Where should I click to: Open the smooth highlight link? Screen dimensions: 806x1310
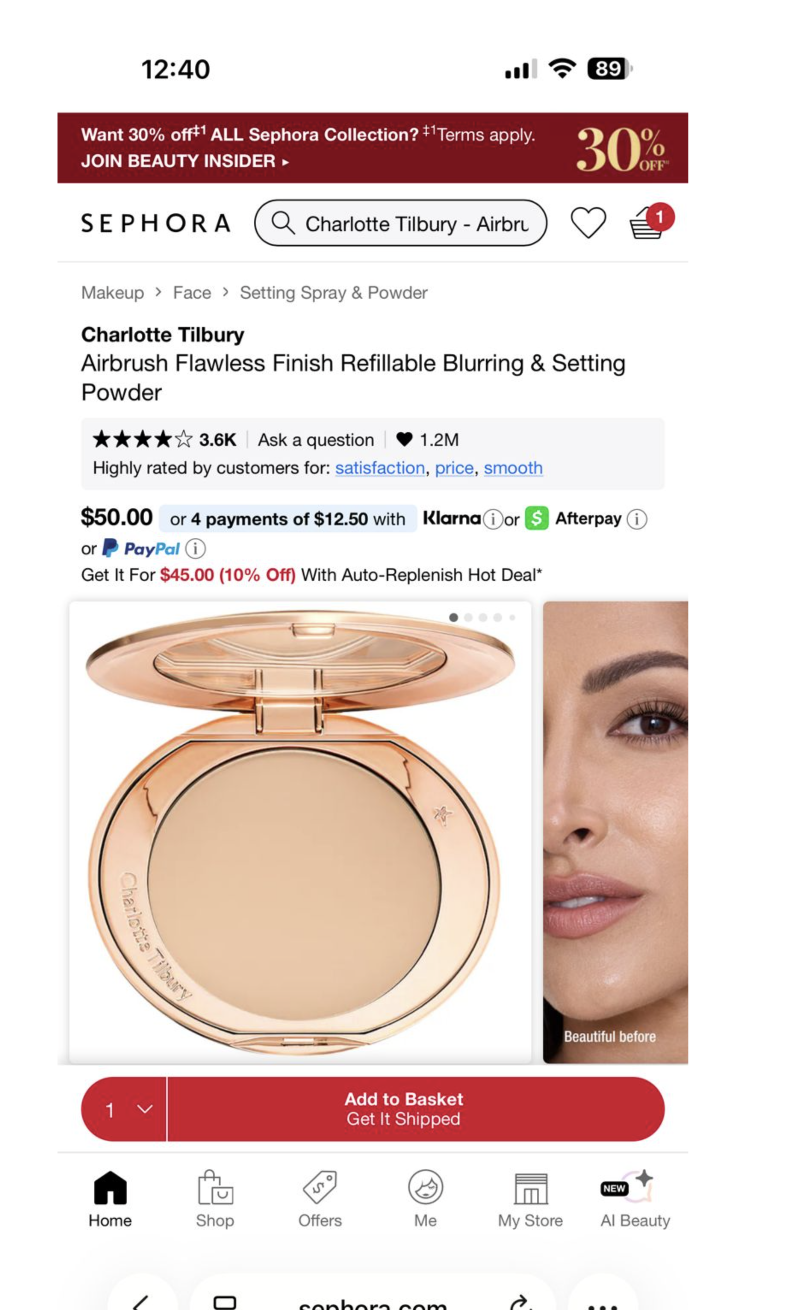click(x=513, y=468)
